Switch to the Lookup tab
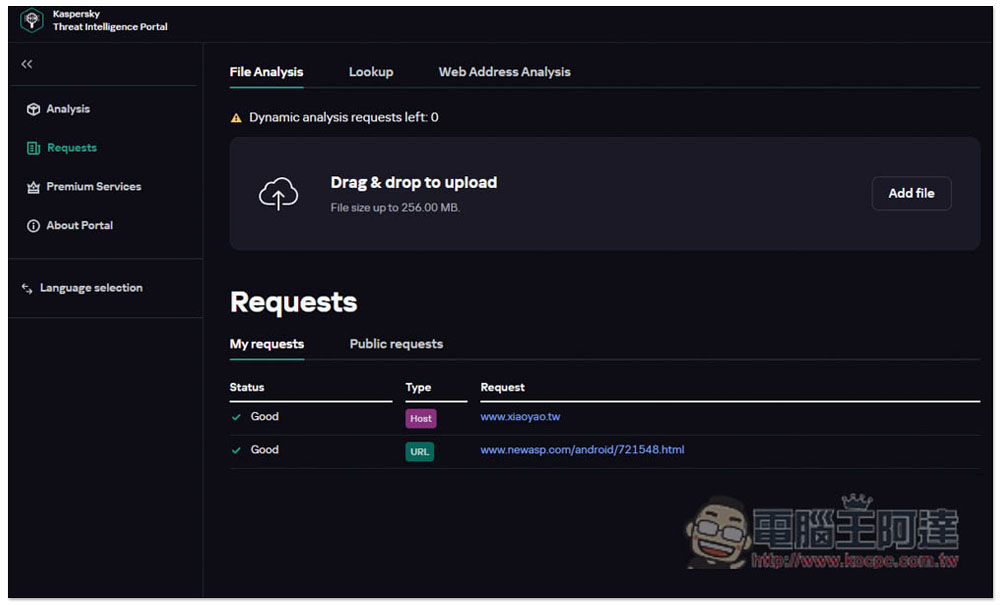This screenshot has height=605, width=1000. pos(371,72)
